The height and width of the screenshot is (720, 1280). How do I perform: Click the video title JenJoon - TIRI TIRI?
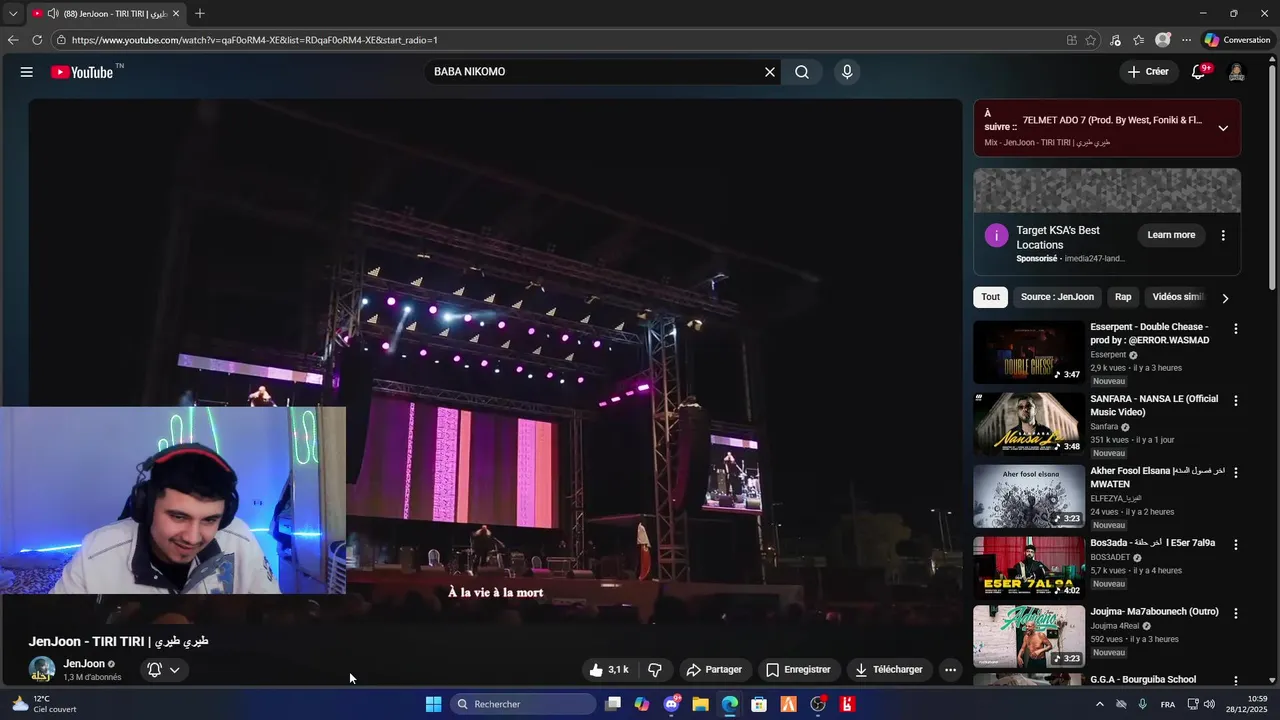(x=119, y=641)
